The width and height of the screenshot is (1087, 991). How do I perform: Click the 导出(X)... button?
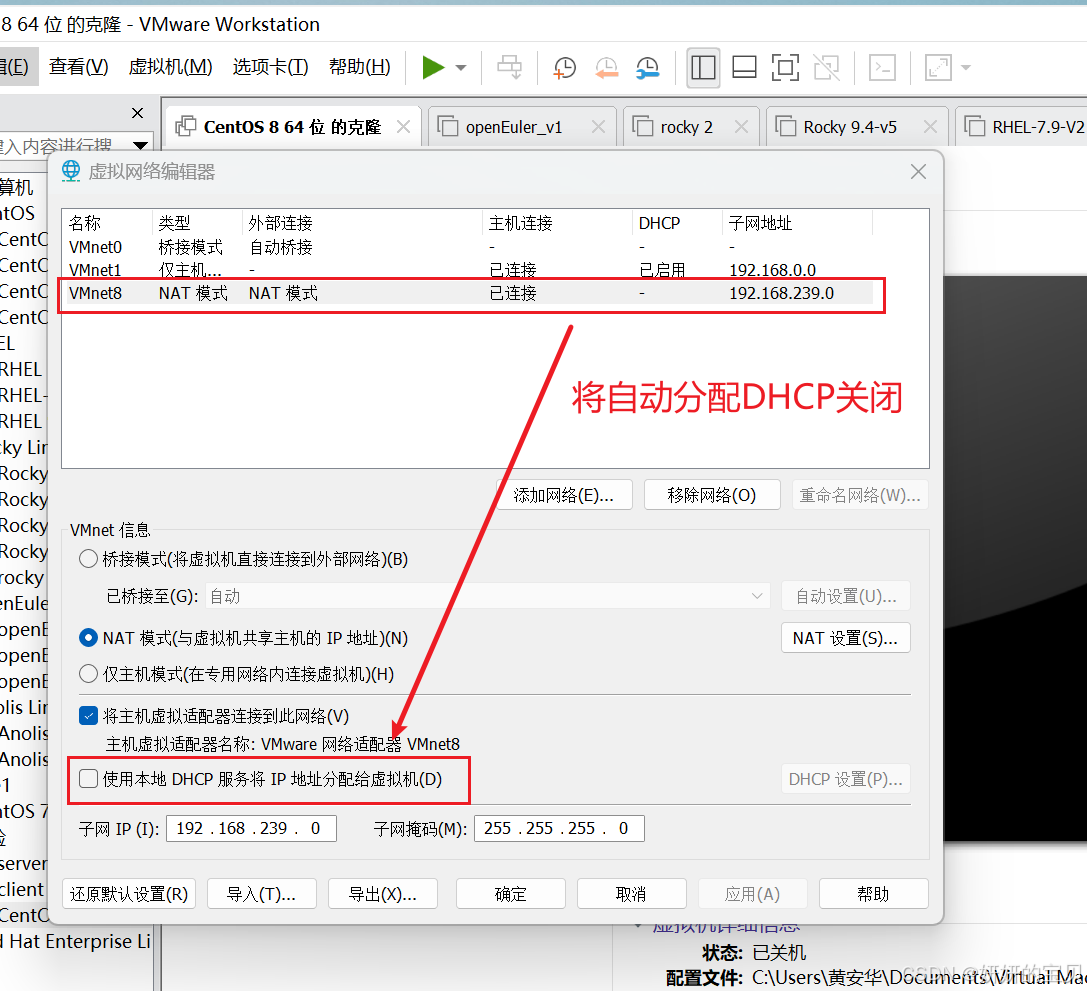(x=383, y=894)
